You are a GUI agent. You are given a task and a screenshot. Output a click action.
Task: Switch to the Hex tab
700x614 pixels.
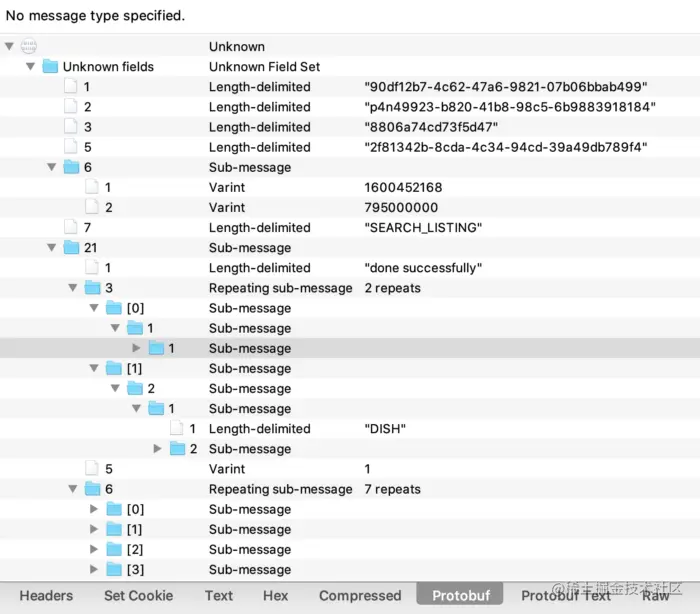point(275,595)
